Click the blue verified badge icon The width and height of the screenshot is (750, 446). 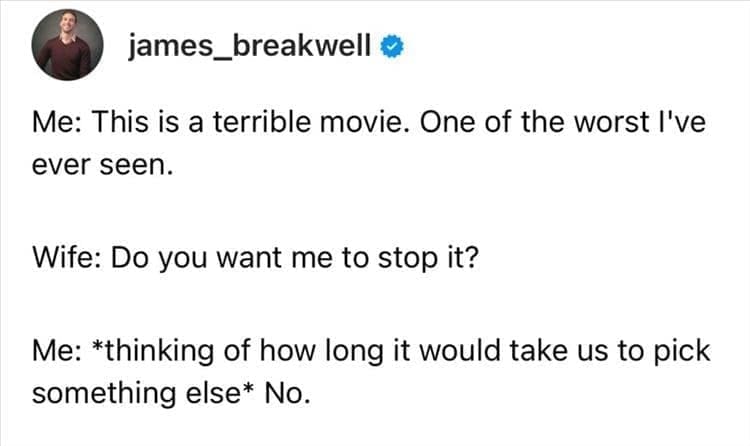(393, 45)
